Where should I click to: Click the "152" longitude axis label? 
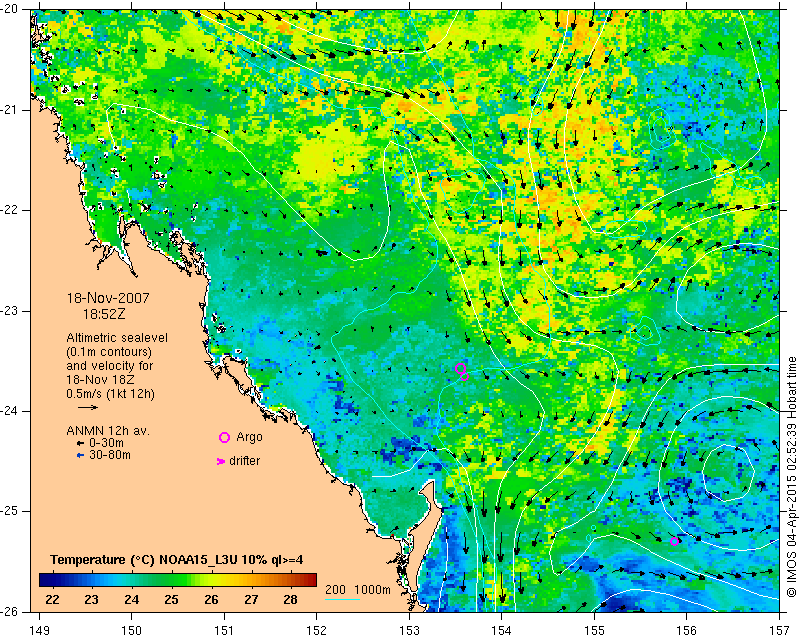[317, 631]
